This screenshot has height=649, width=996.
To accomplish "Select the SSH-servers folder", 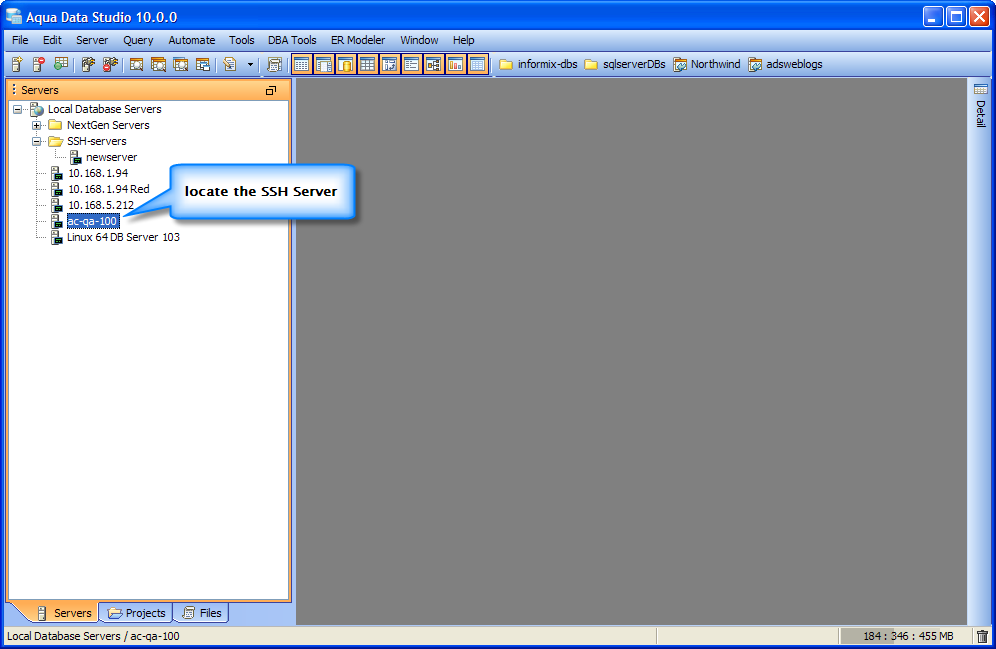I will point(97,141).
